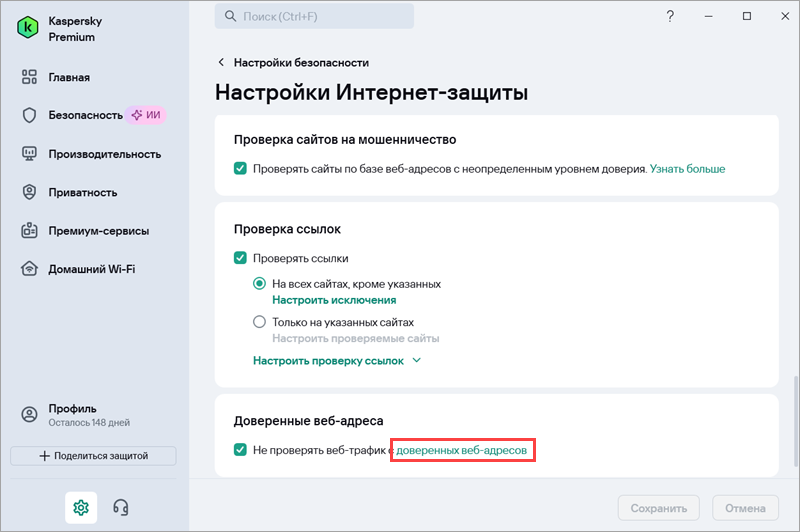
Task: Click the Приватность icon in sidebar
Action: tap(29, 192)
